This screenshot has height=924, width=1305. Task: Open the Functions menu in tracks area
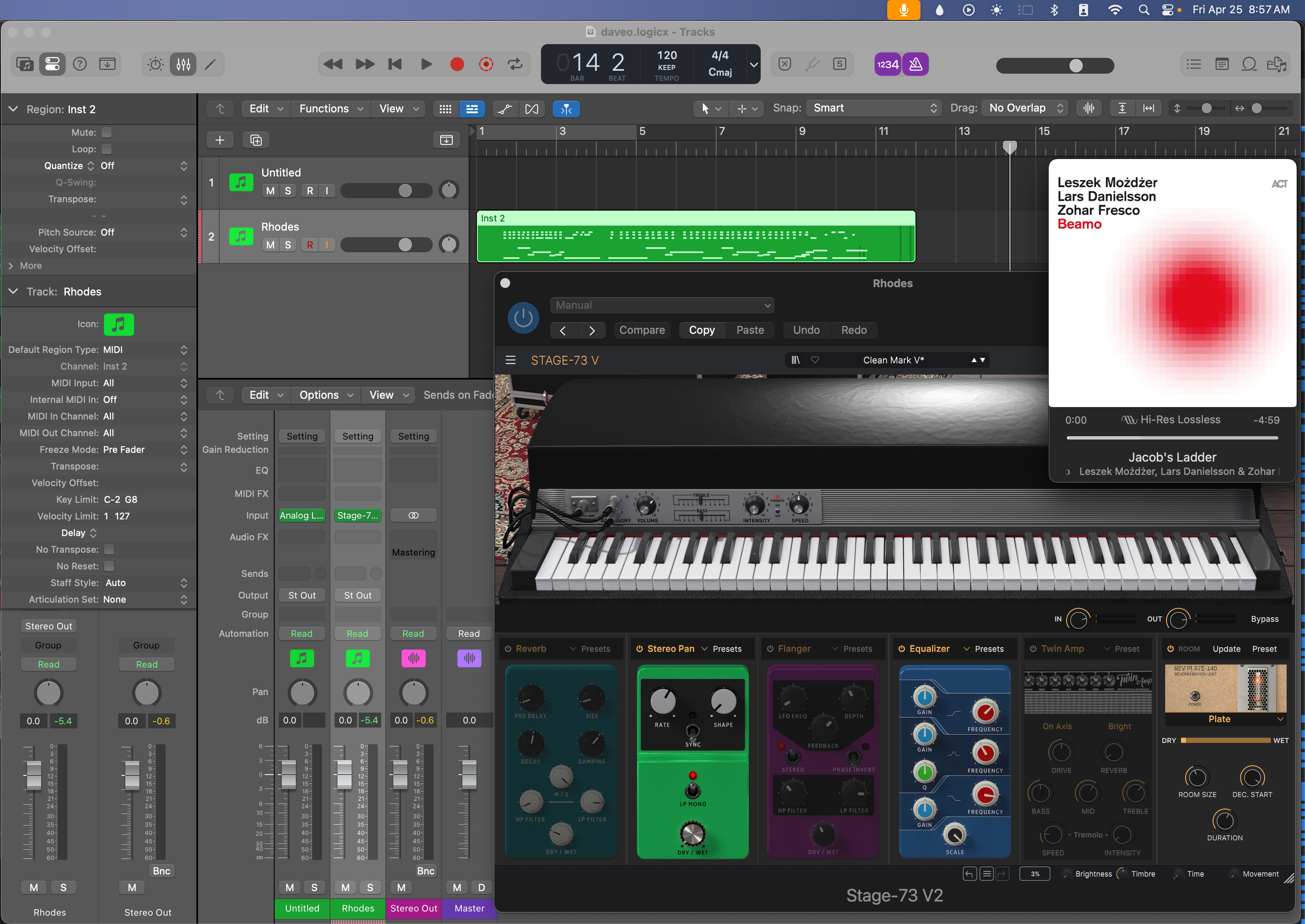330,109
